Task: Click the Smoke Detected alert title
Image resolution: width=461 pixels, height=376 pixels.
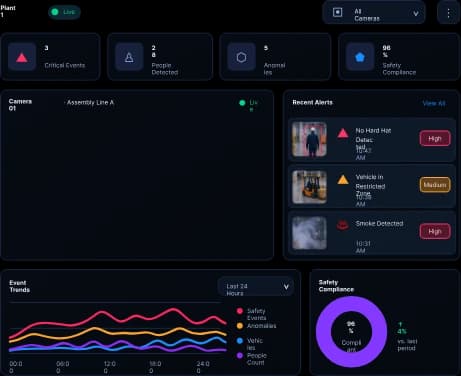Action: click(379, 223)
